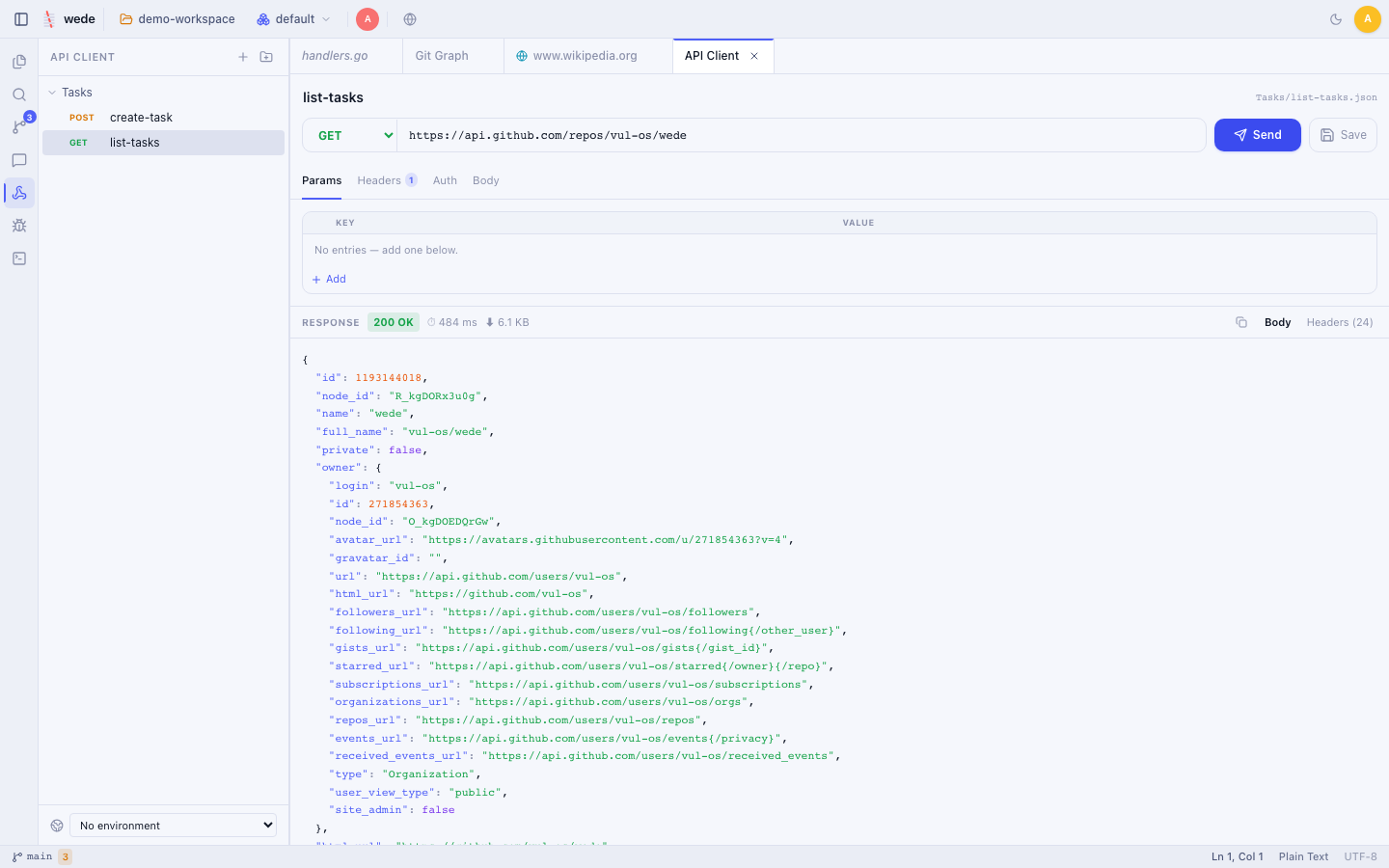This screenshot has width=1389, height=868.
Task: Click main branch in status bar
Action: 33,856
